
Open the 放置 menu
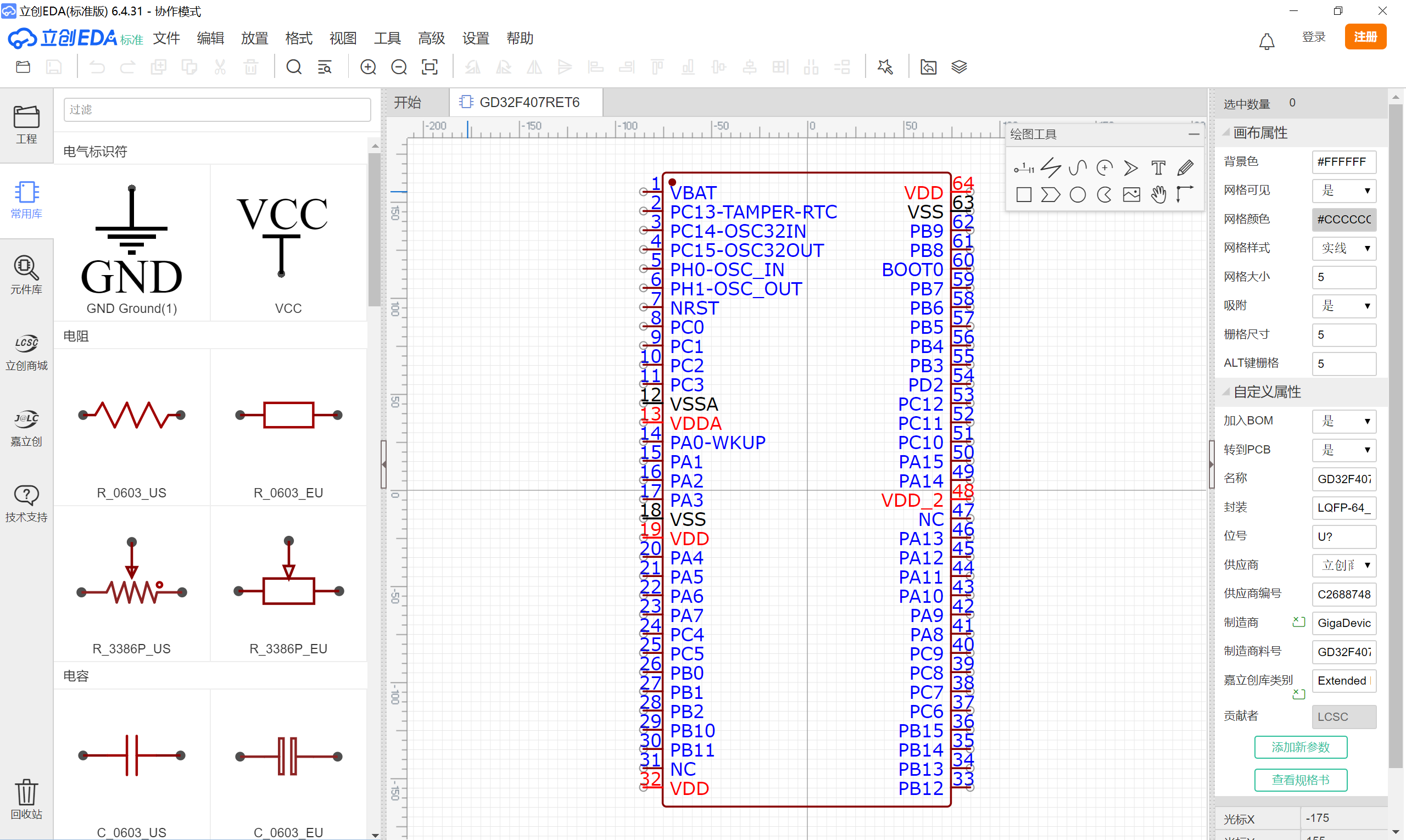(x=255, y=38)
